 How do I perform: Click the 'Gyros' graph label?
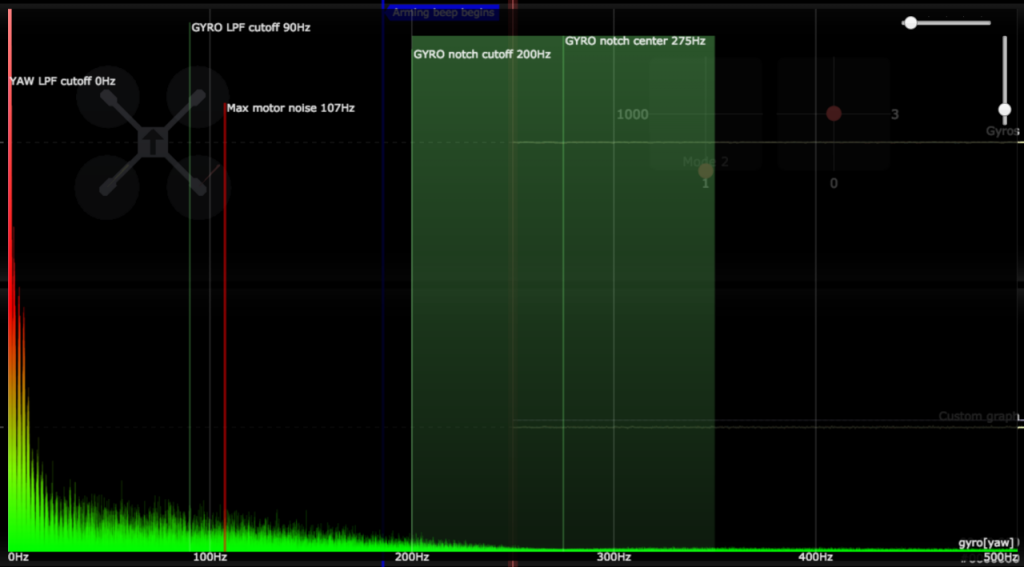click(x=1002, y=131)
